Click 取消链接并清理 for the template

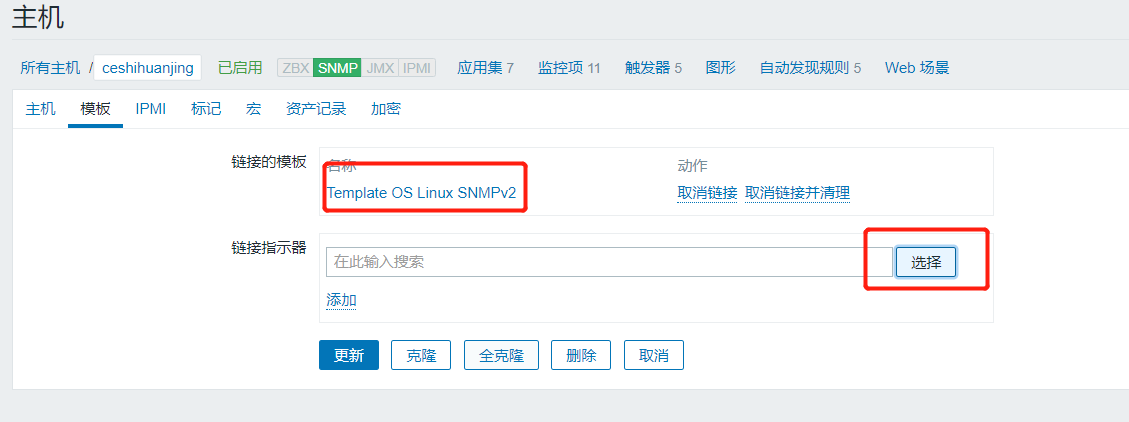tap(797, 193)
